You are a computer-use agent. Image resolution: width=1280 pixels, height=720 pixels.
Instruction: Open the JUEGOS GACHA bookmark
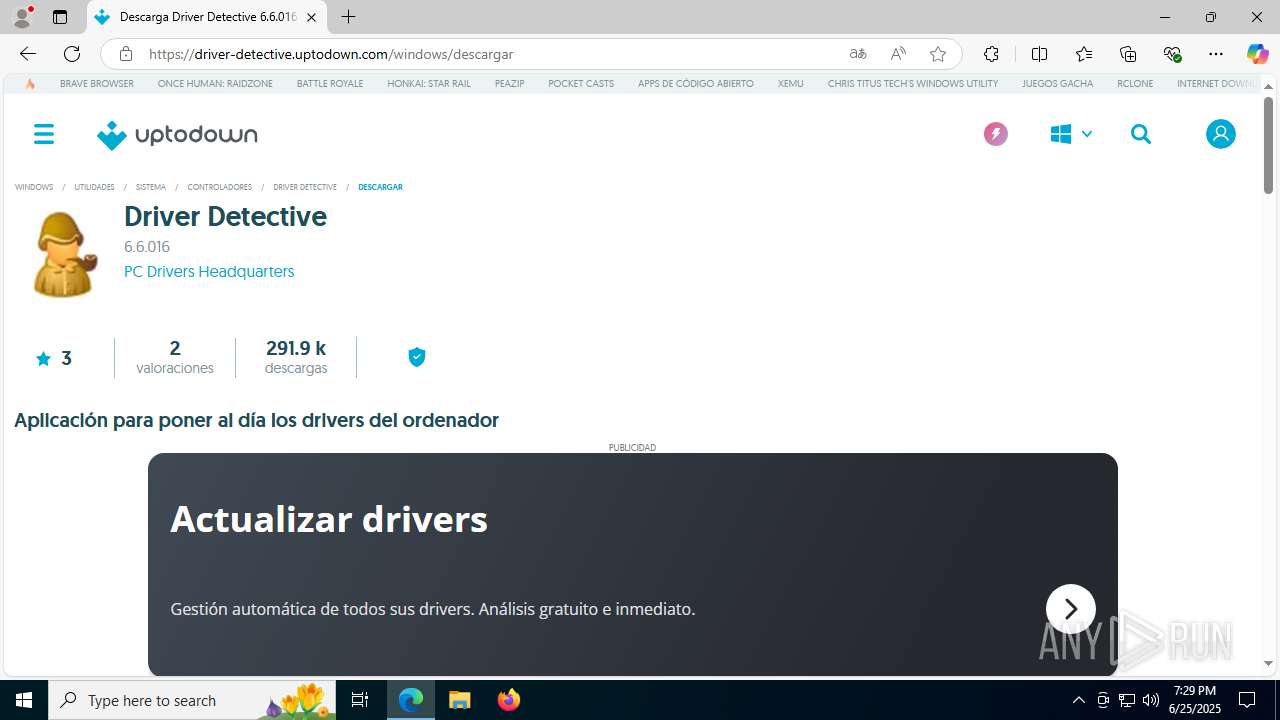coord(1058,84)
